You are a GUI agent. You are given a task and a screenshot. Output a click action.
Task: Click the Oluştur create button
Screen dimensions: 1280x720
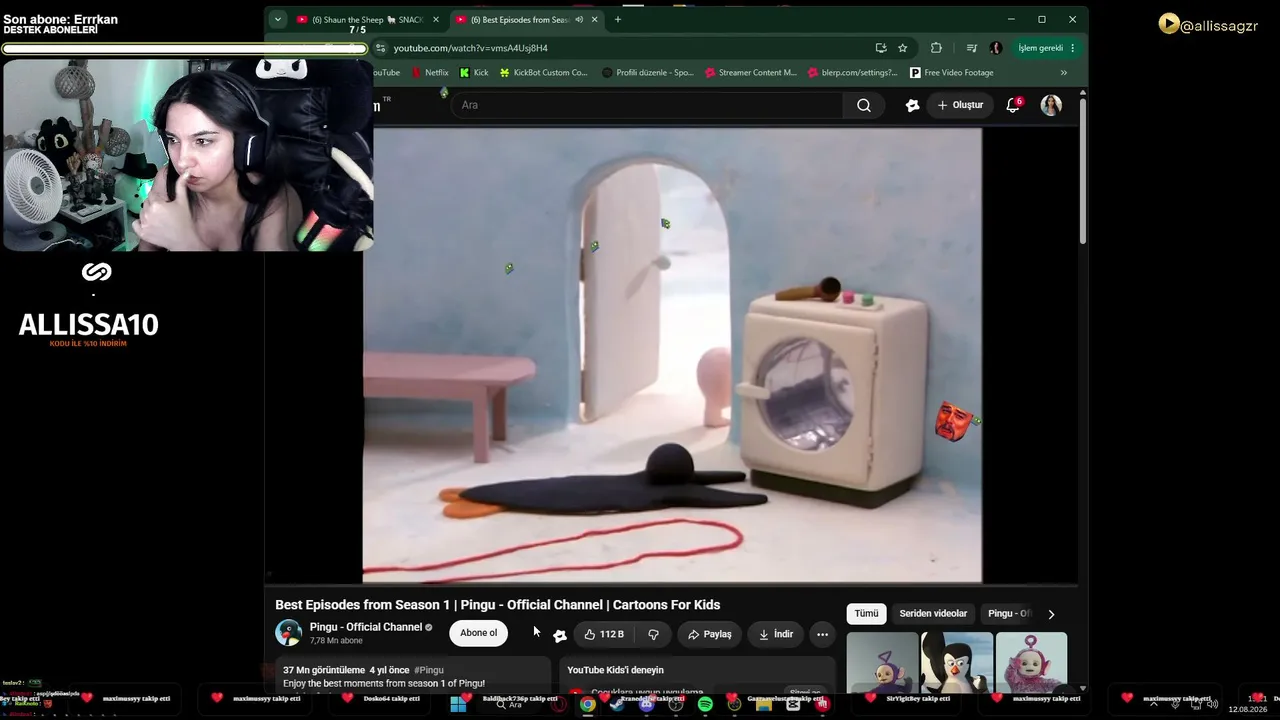961,105
